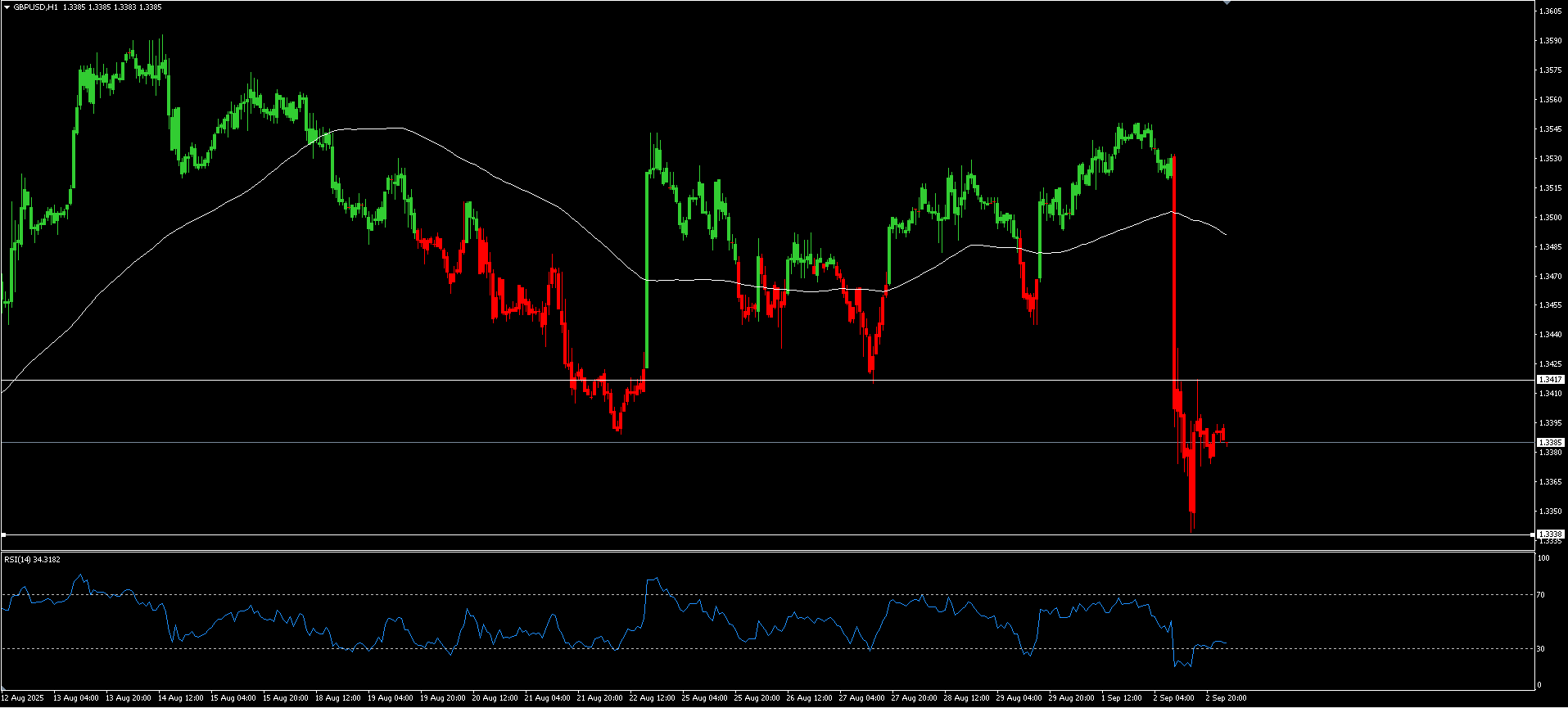The width and height of the screenshot is (1568, 708).
Task: Click the 22 Aug 12:00 time label
Action: (653, 698)
